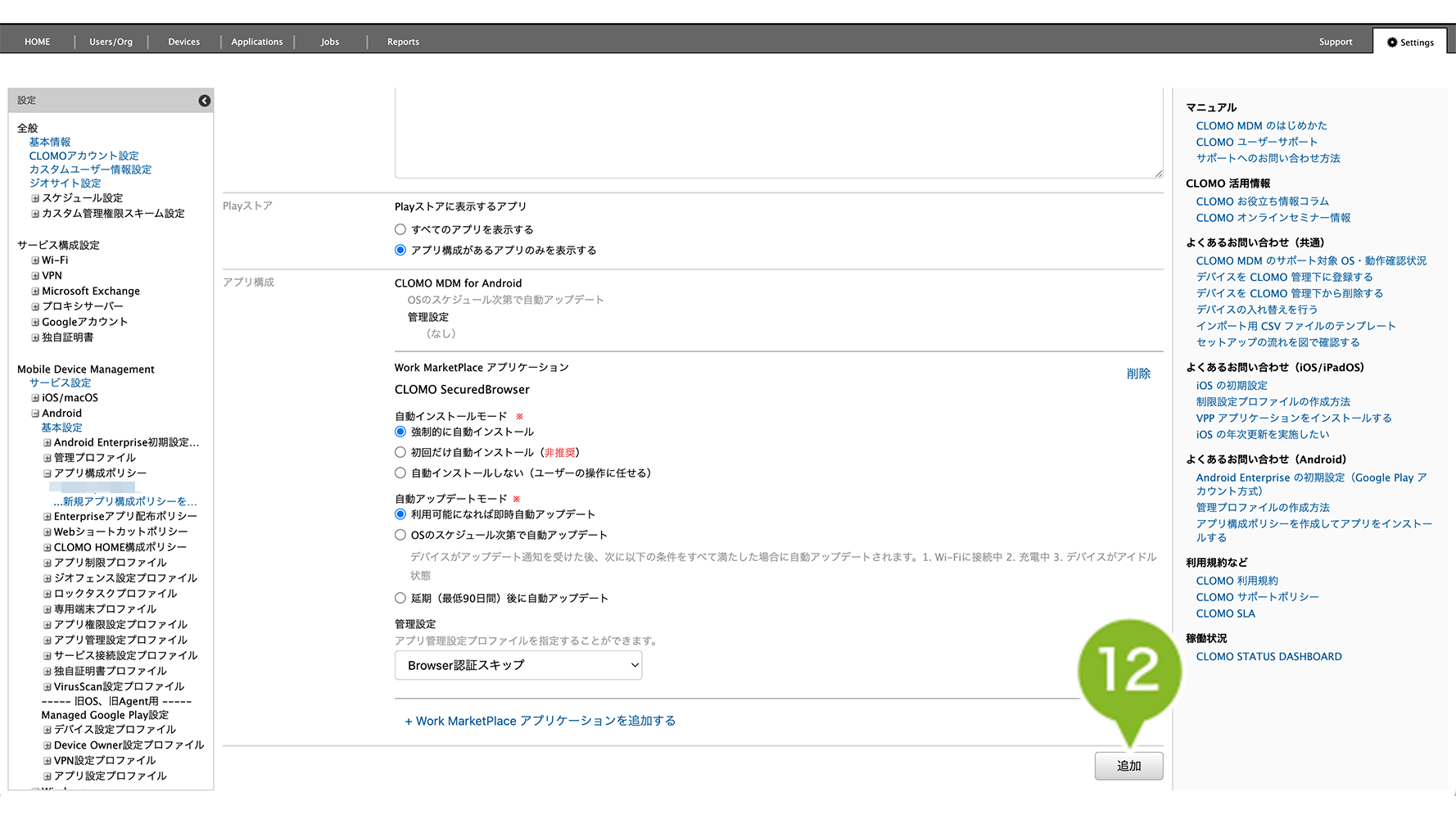The image size is (1456, 819).
Task: Open the Jobs menu
Action: pyautogui.click(x=330, y=42)
